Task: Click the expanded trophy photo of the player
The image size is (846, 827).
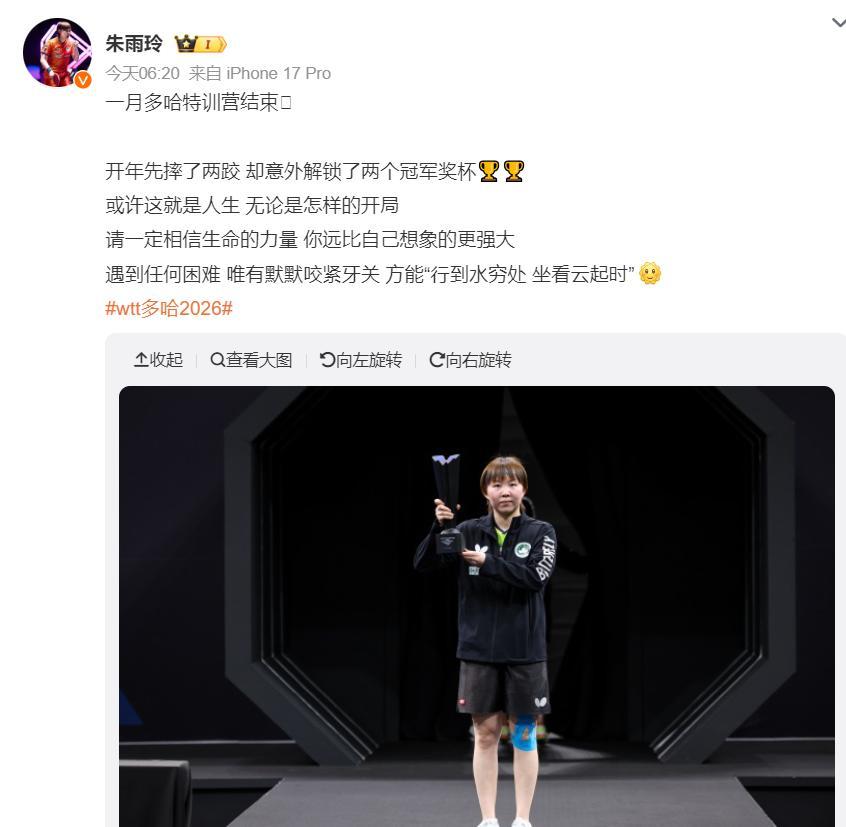Action: pyautogui.click(x=477, y=606)
